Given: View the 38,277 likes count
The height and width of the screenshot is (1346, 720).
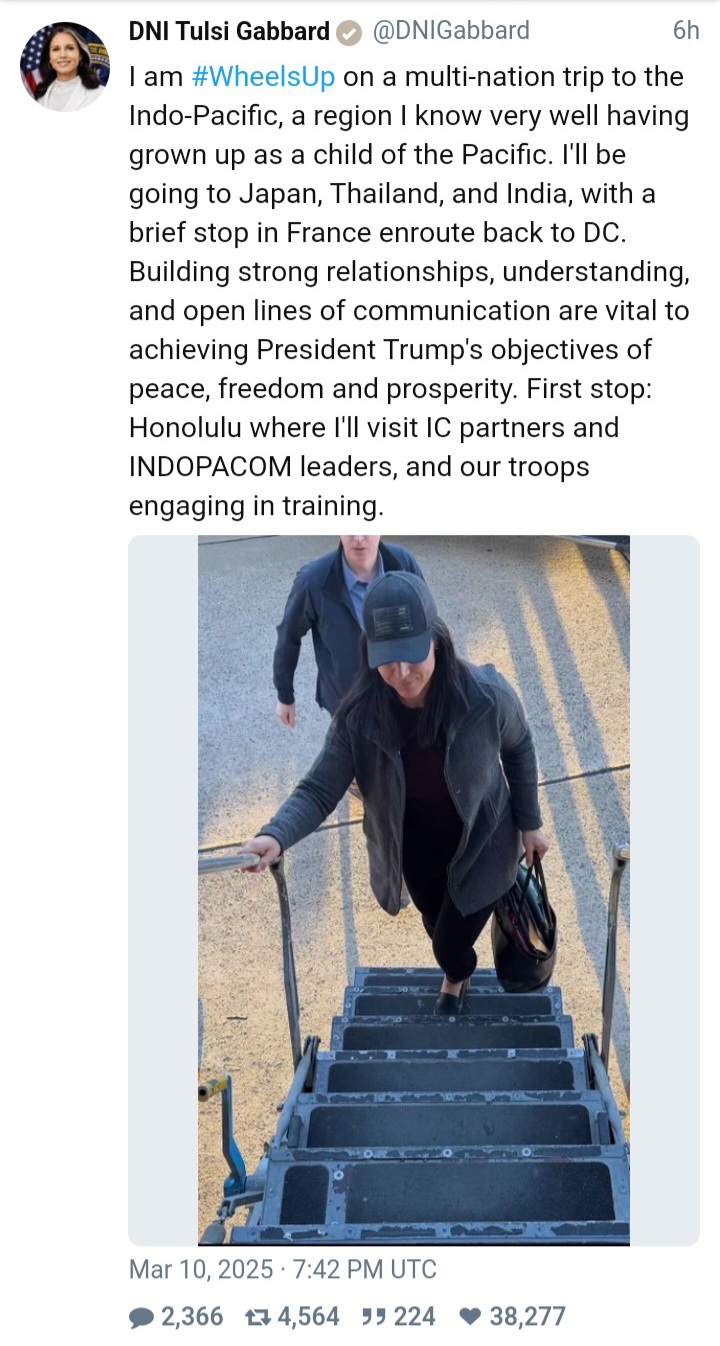Looking at the screenshot, I should (x=528, y=1317).
